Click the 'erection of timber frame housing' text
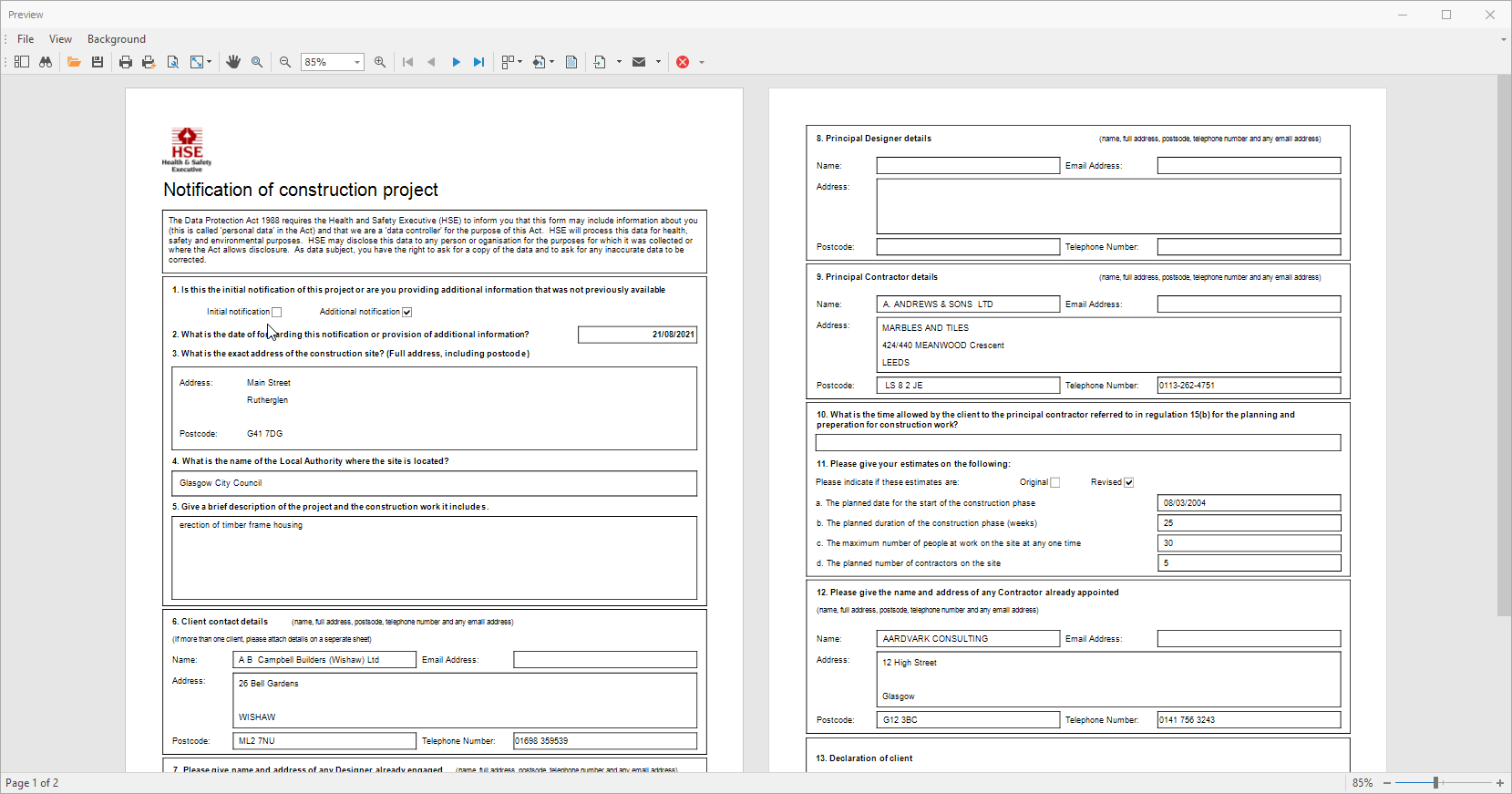The image size is (1512, 794). click(241, 525)
